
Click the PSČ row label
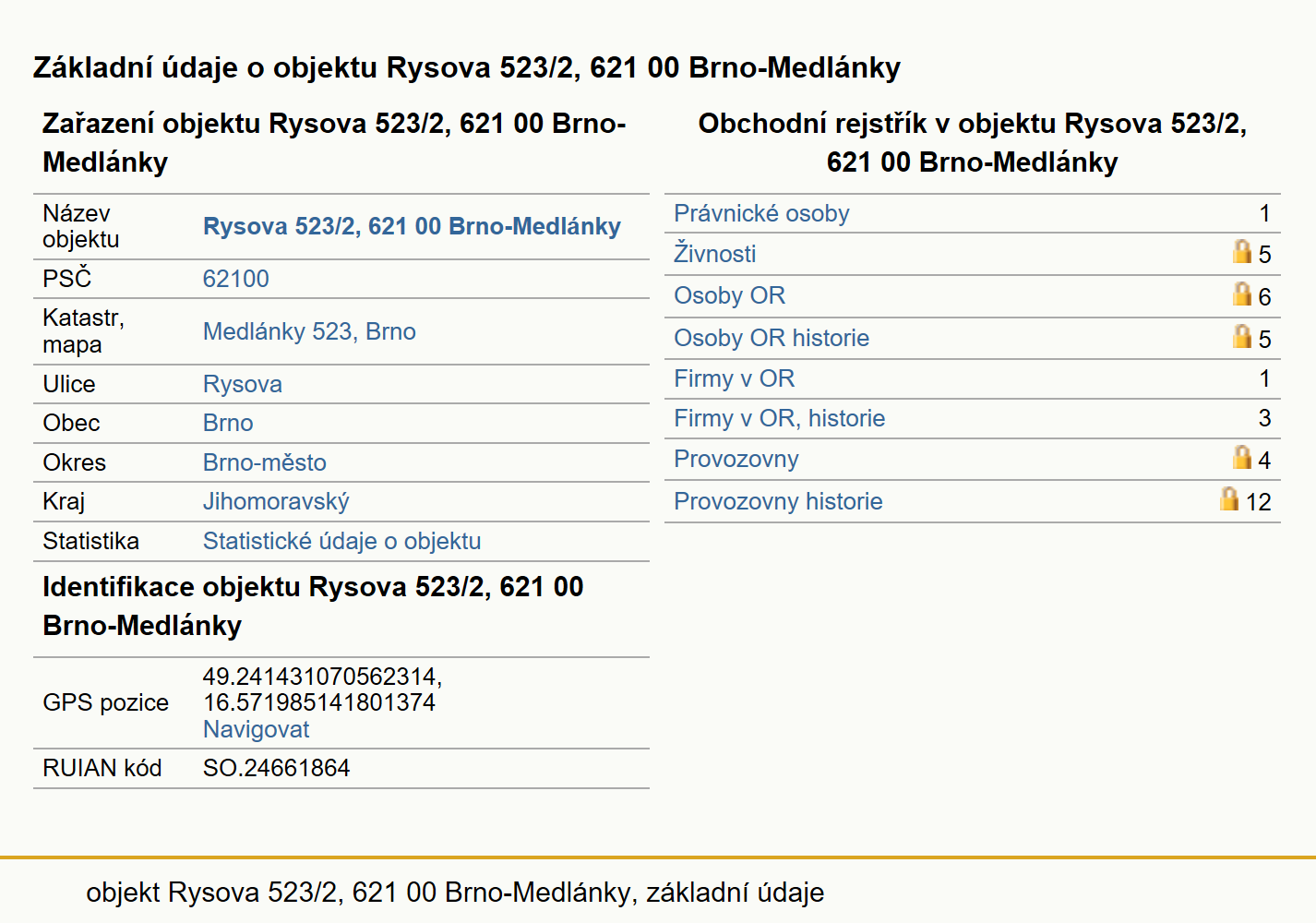66,278
